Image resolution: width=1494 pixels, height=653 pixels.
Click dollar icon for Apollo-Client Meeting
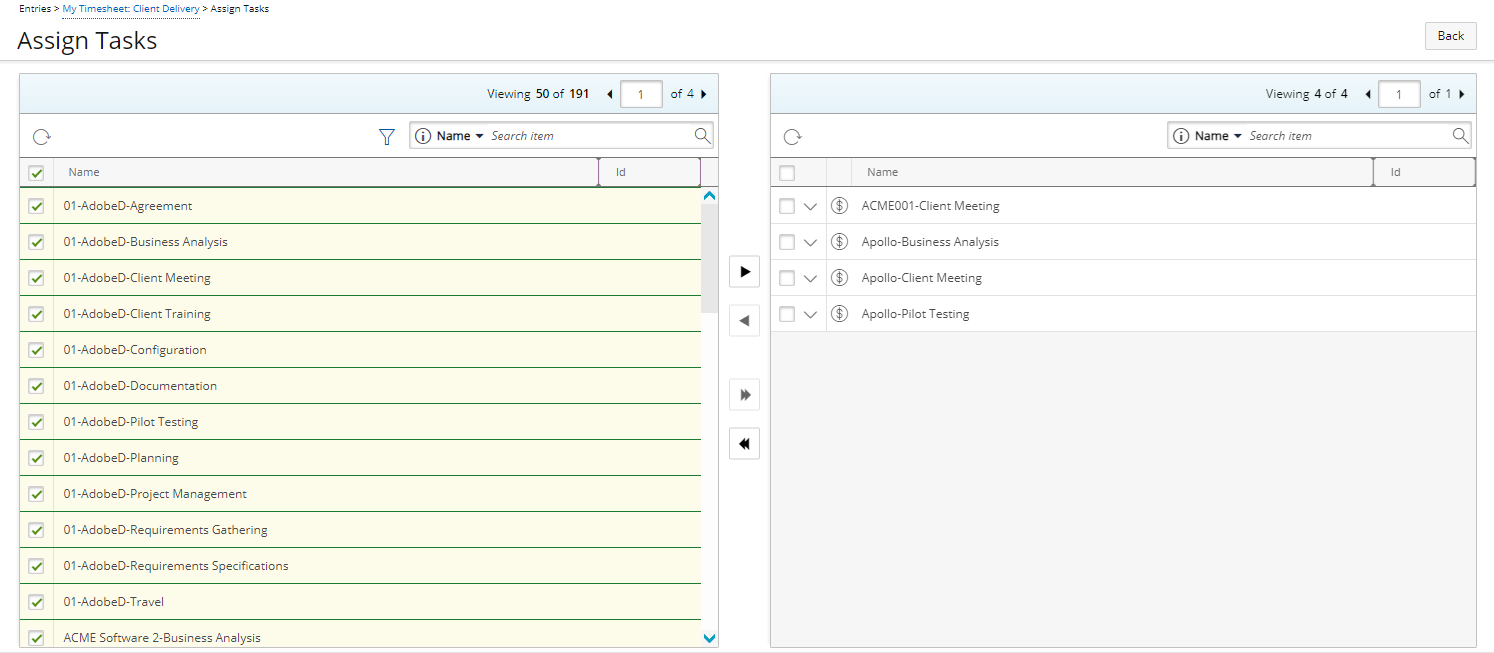[x=839, y=278]
